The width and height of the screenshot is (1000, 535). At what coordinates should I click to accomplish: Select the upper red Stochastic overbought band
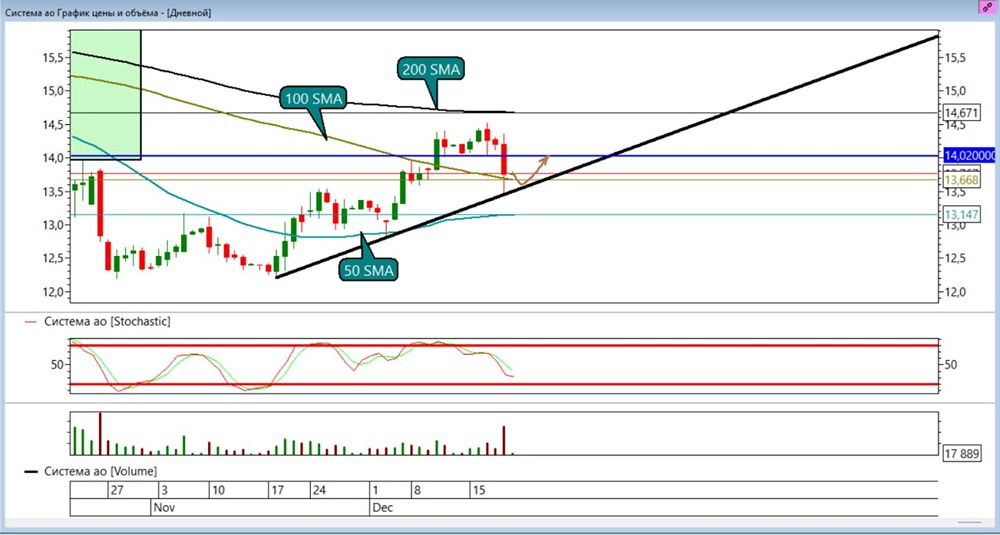pos(504,346)
